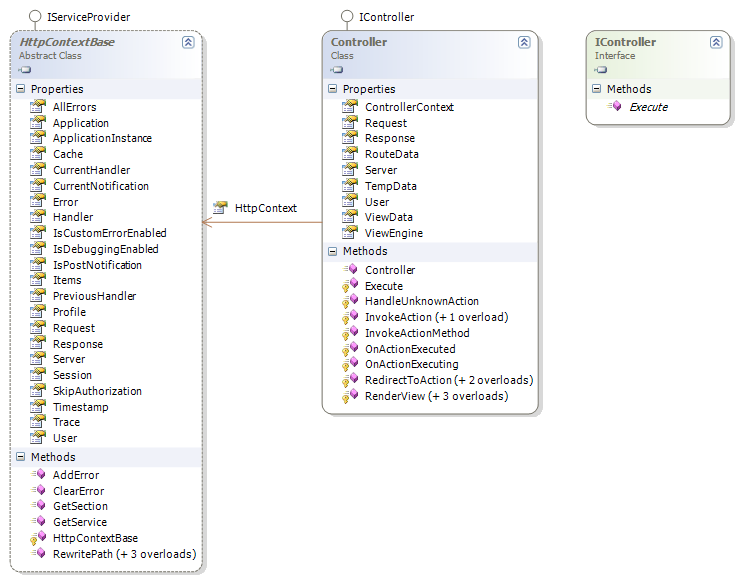Screen dimensions: 739x580
Task: Select the Items property in HttpContextBase
Action: pyautogui.click(x=67, y=280)
